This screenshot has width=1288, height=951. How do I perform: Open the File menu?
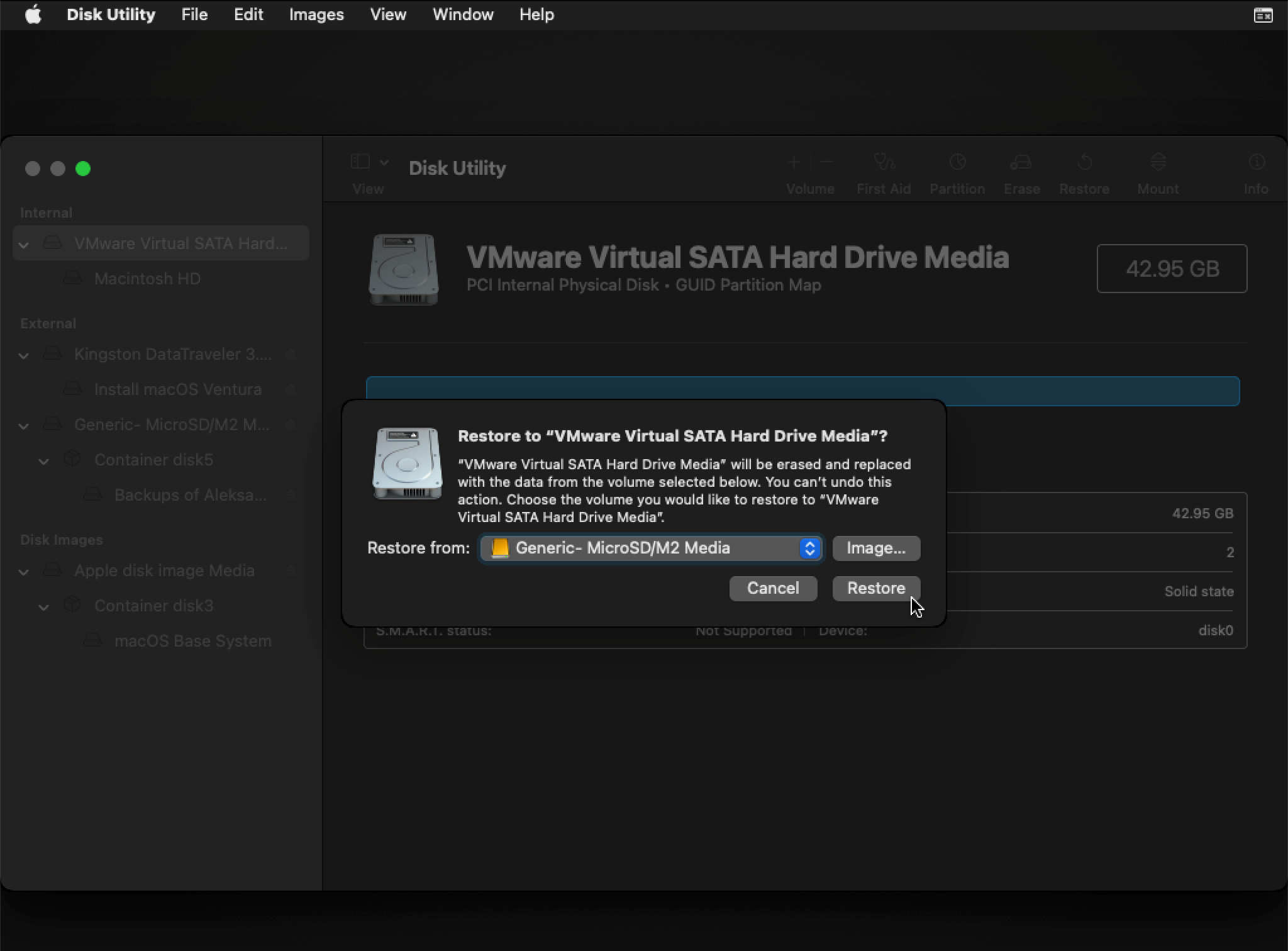pos(194,14)
